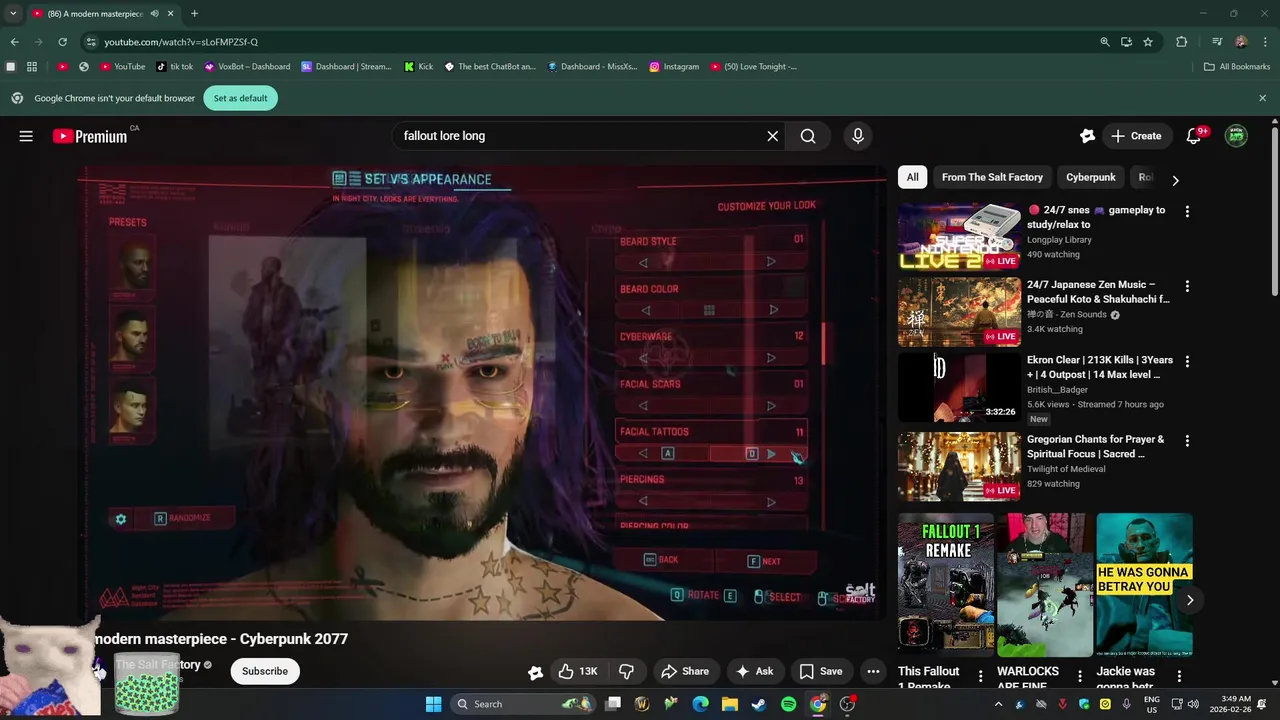Dislike the video

click(627, 671)
